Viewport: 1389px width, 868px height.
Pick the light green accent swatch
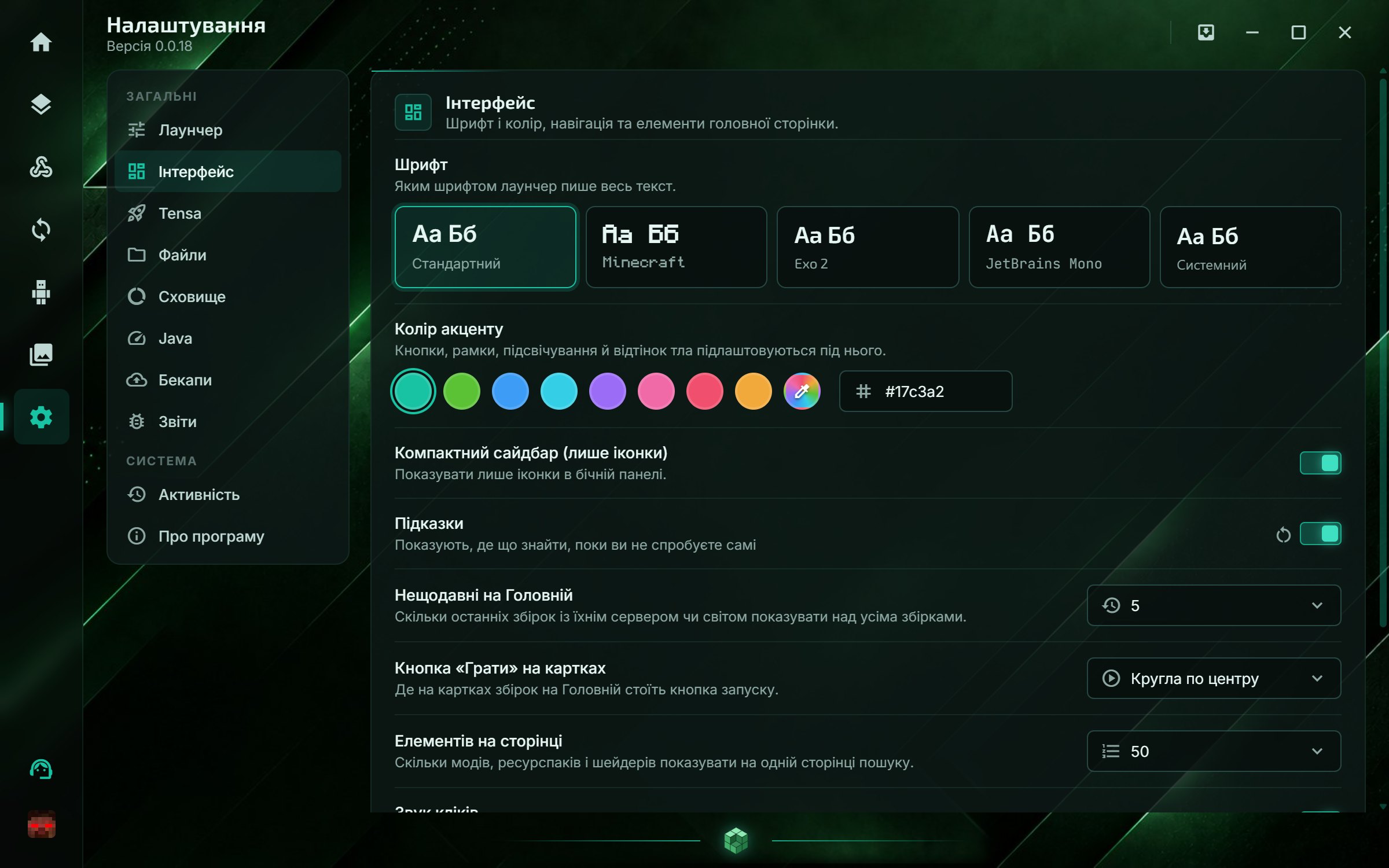point(462,391)
